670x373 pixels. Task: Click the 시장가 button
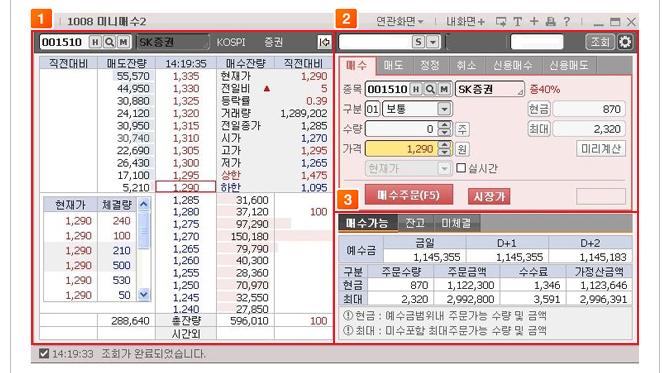pyautogui.click(x=489, y=196)
